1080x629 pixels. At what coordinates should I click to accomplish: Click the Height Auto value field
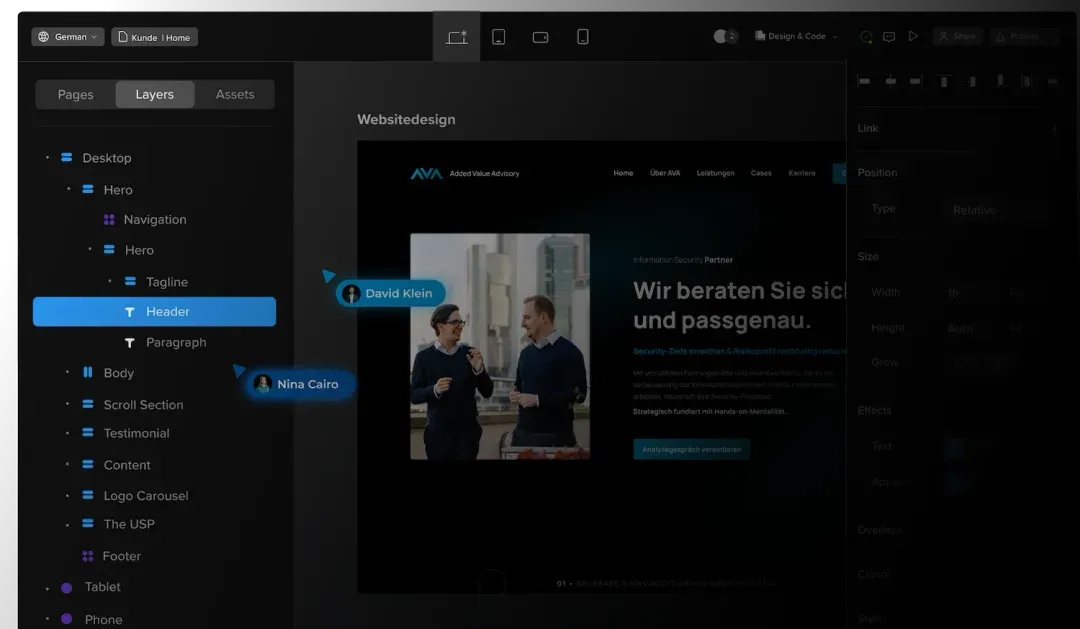[x=971, y=329]
